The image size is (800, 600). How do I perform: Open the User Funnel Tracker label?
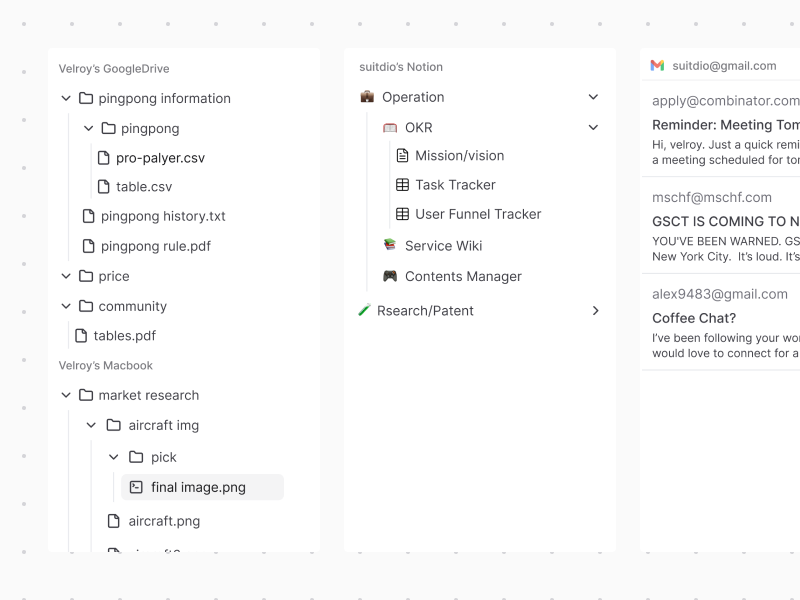[x=478, y=214]
